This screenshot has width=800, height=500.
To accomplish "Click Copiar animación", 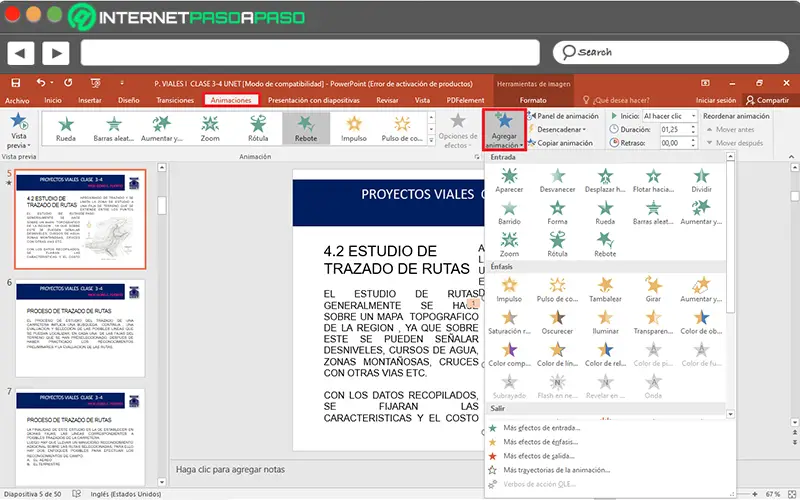I will (560, 143).
